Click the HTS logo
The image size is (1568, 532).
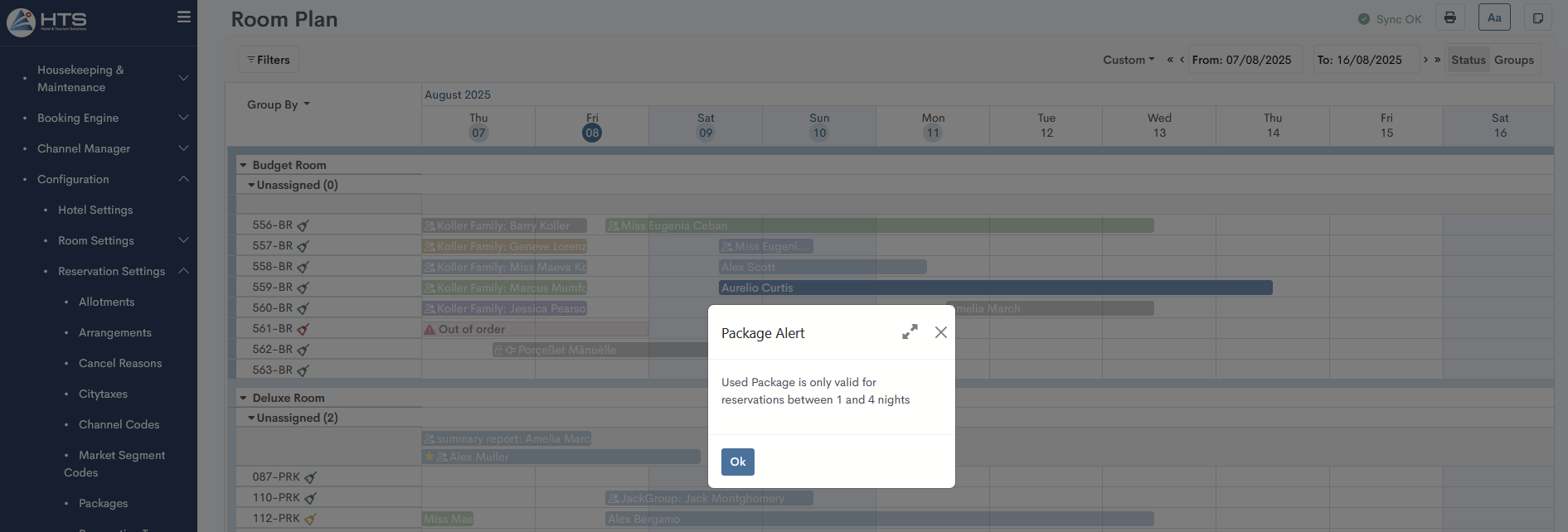pyautogui.click(x=48, y=20)
